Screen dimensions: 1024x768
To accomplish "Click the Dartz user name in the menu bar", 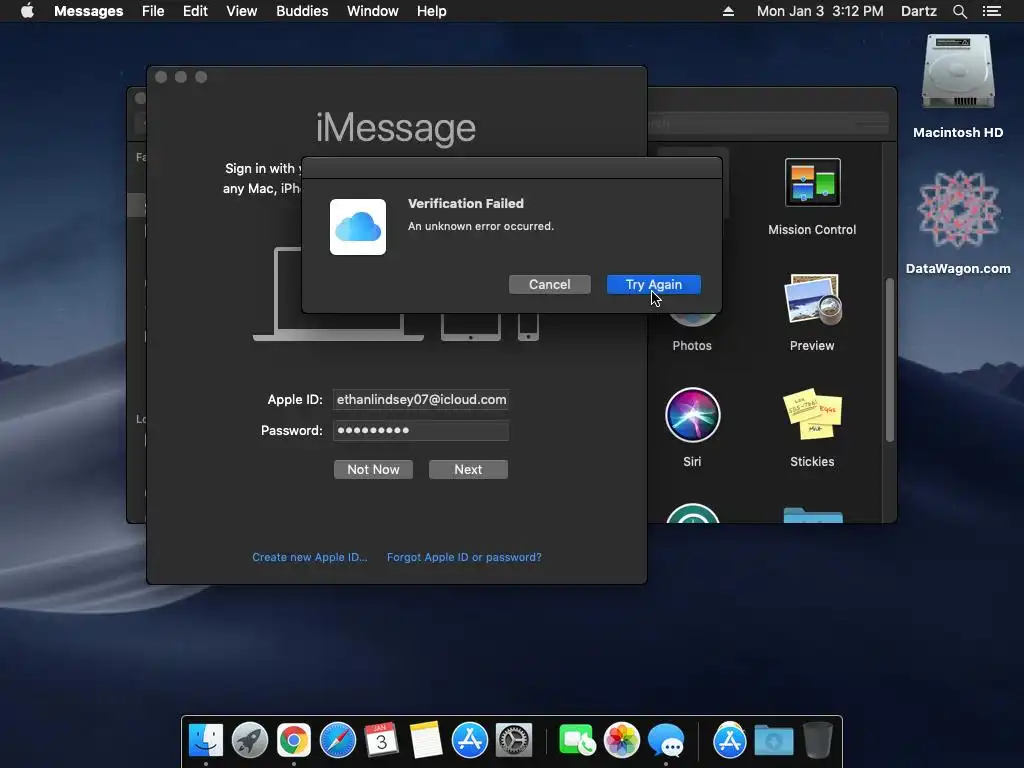I will pos(918,11).
